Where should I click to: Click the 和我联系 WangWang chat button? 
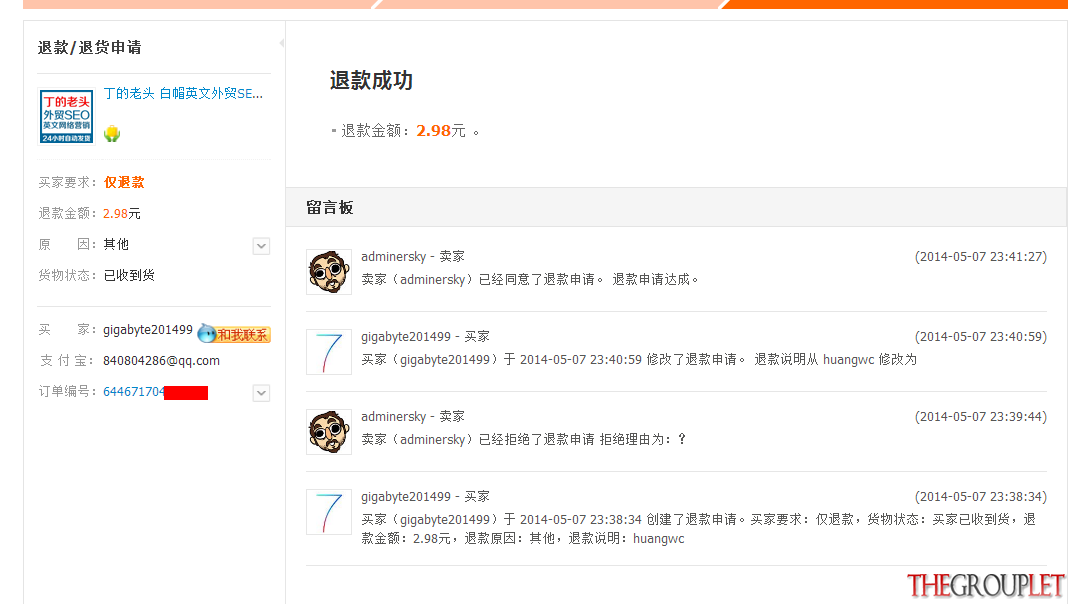pos(234,334)
